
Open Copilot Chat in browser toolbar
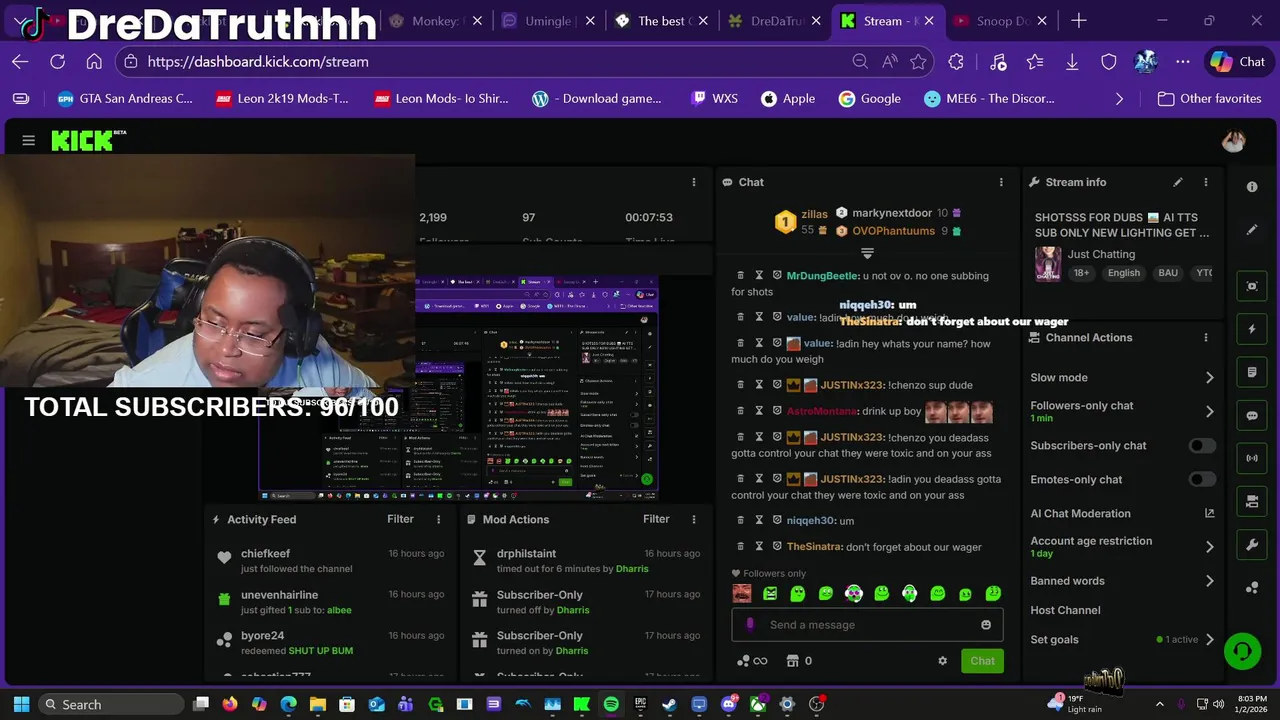(1238, 62)
